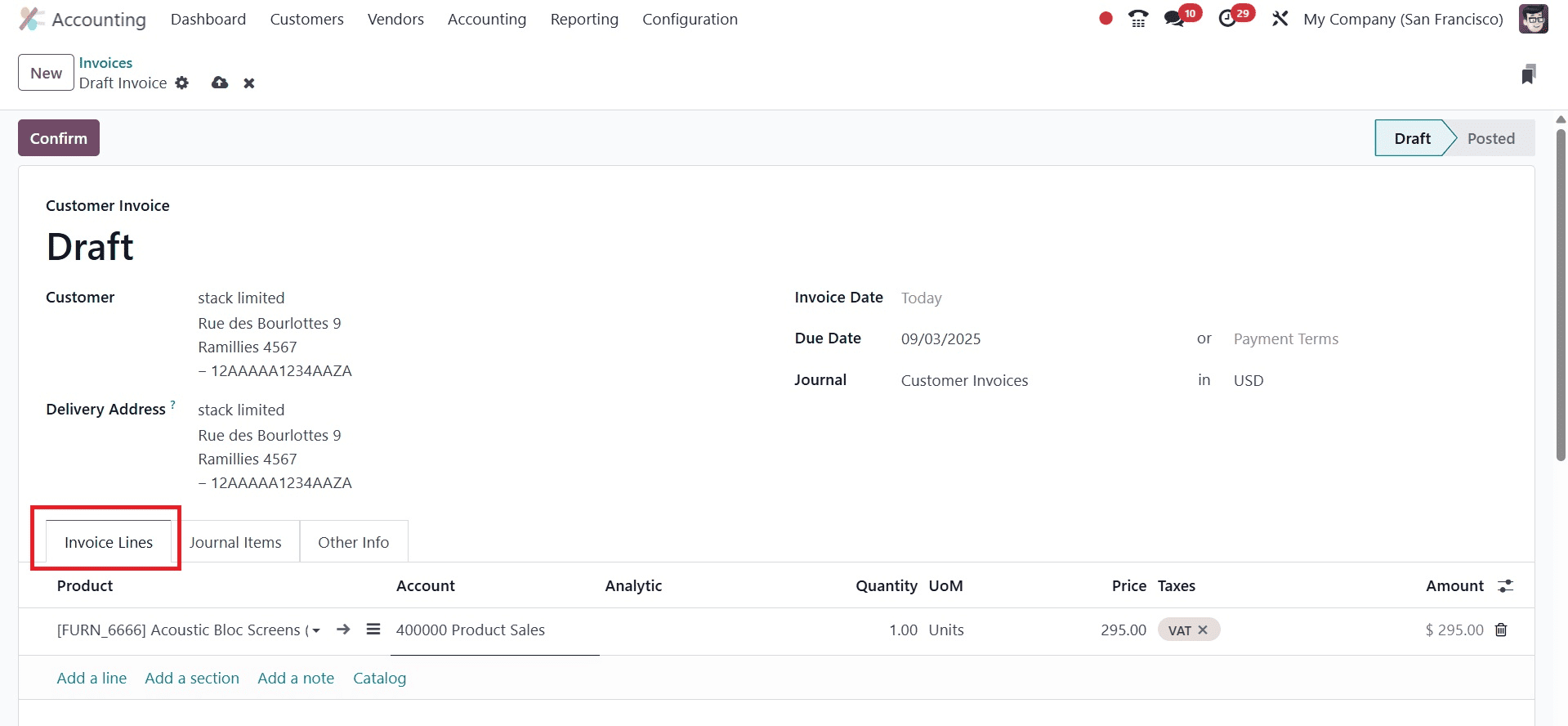Click the wrench and screwdriver debug tools icon
The height and width of the screenshot is (726, 1568).
1280,19
